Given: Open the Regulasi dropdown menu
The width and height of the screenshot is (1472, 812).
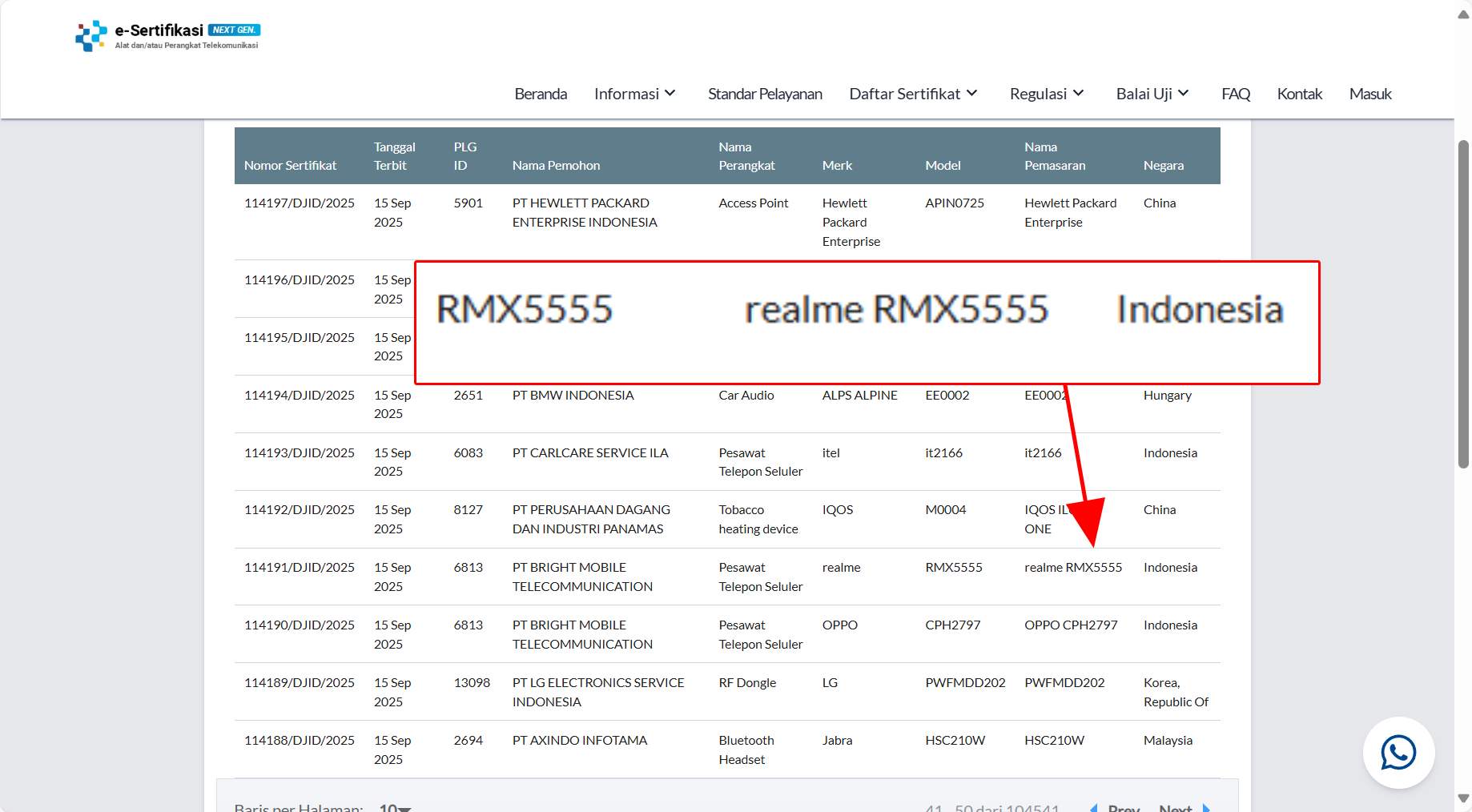Looking at the screenshot, I should pyautogui.click(x=1046, y=94).
